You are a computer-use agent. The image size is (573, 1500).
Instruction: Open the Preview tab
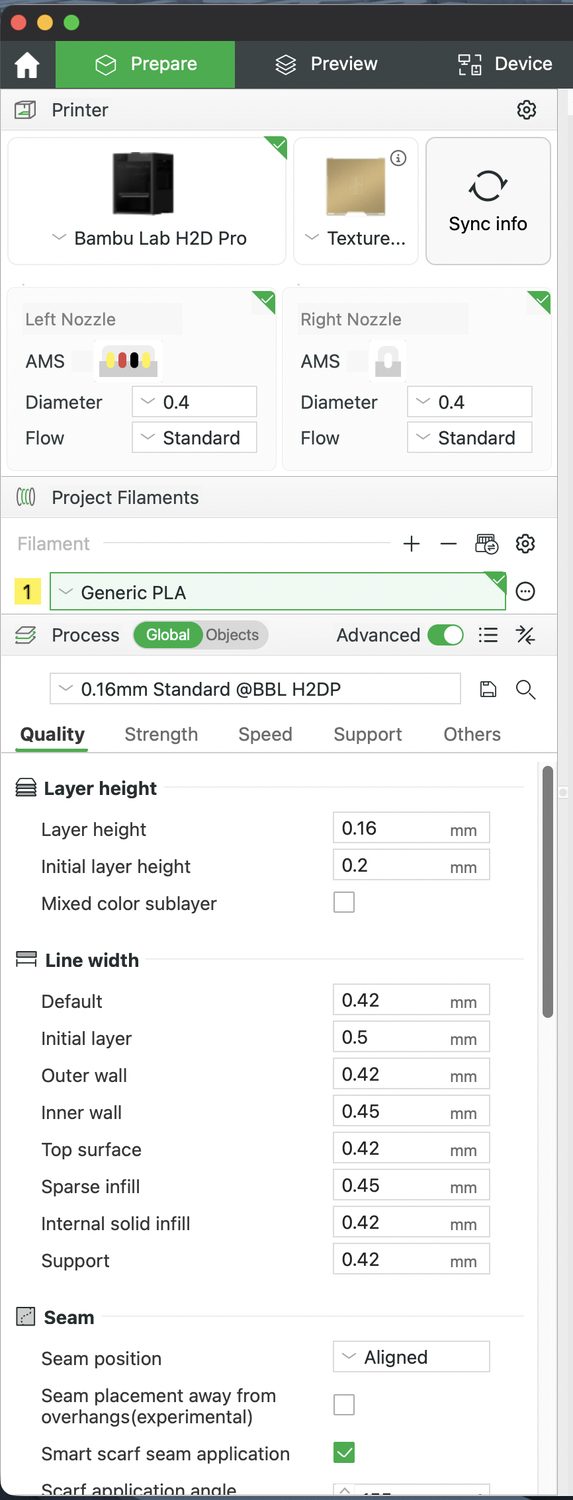click(x=326, y=64)
